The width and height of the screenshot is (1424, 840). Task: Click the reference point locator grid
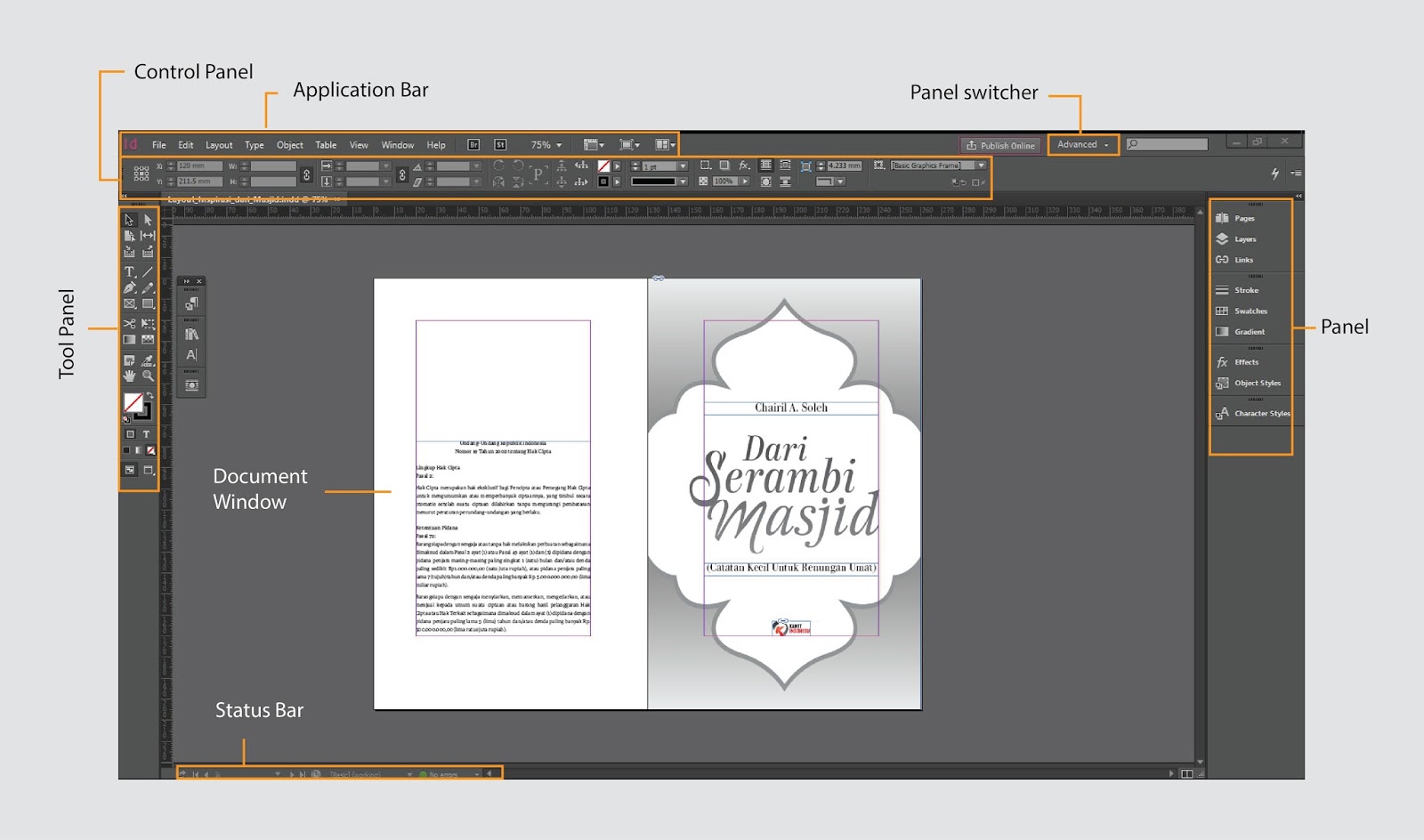pyautogui.click(x=142, y=174)
